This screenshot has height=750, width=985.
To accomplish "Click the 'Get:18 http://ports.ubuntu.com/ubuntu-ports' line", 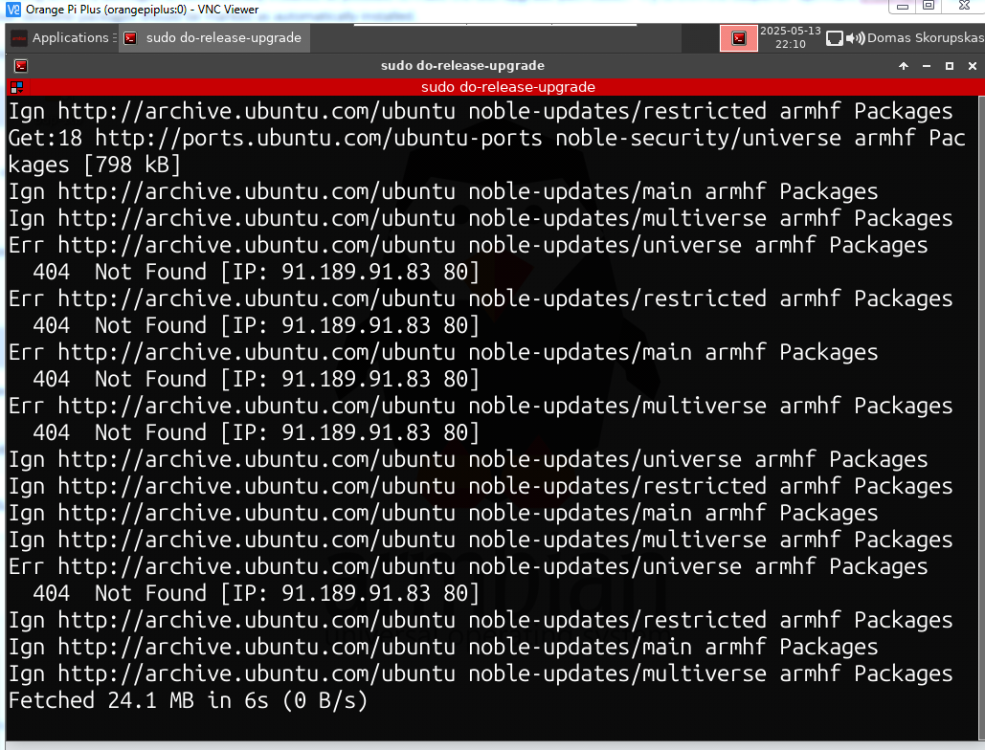I will (486, 138).
